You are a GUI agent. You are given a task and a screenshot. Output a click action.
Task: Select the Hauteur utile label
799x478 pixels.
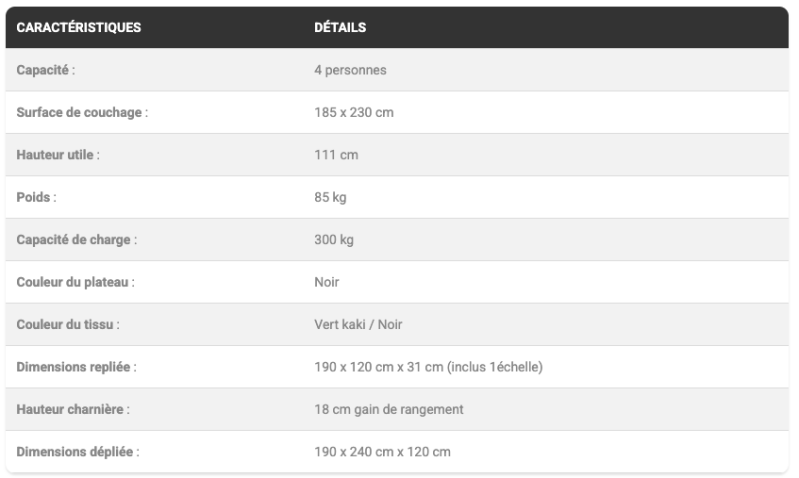click(58, 155)
